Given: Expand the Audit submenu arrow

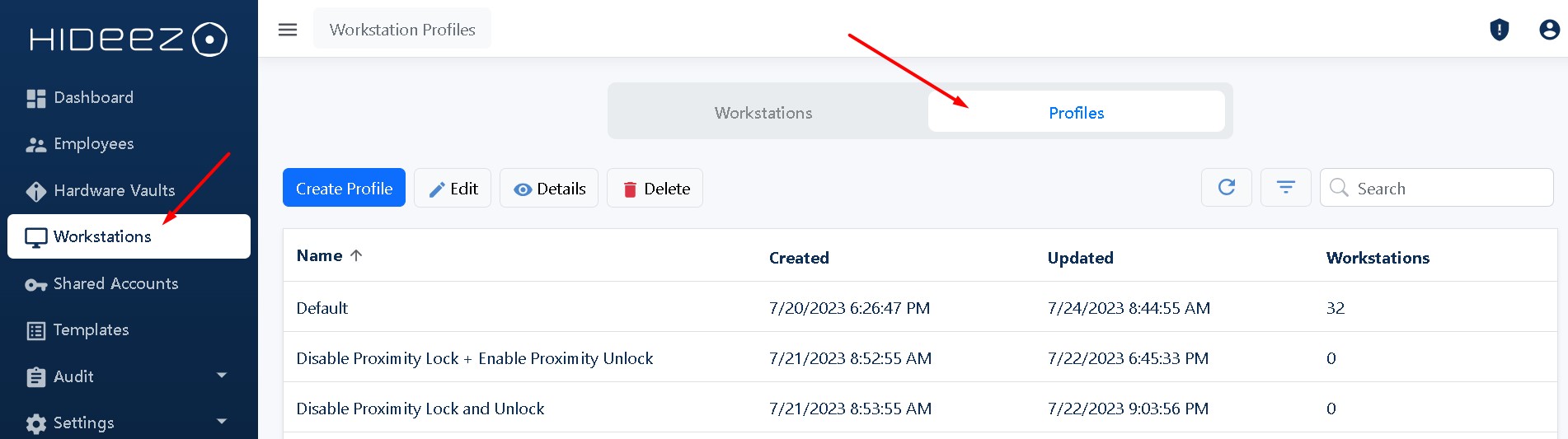Looking at the screenshot, I should pyautogui.click(x=221, y=376).
